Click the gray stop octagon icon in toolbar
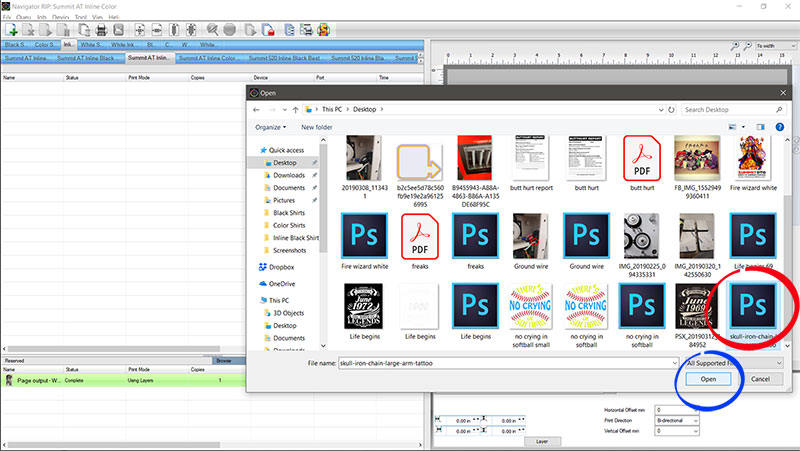The height and width of the screenshot is (451, 800). (x=230, y=30)
